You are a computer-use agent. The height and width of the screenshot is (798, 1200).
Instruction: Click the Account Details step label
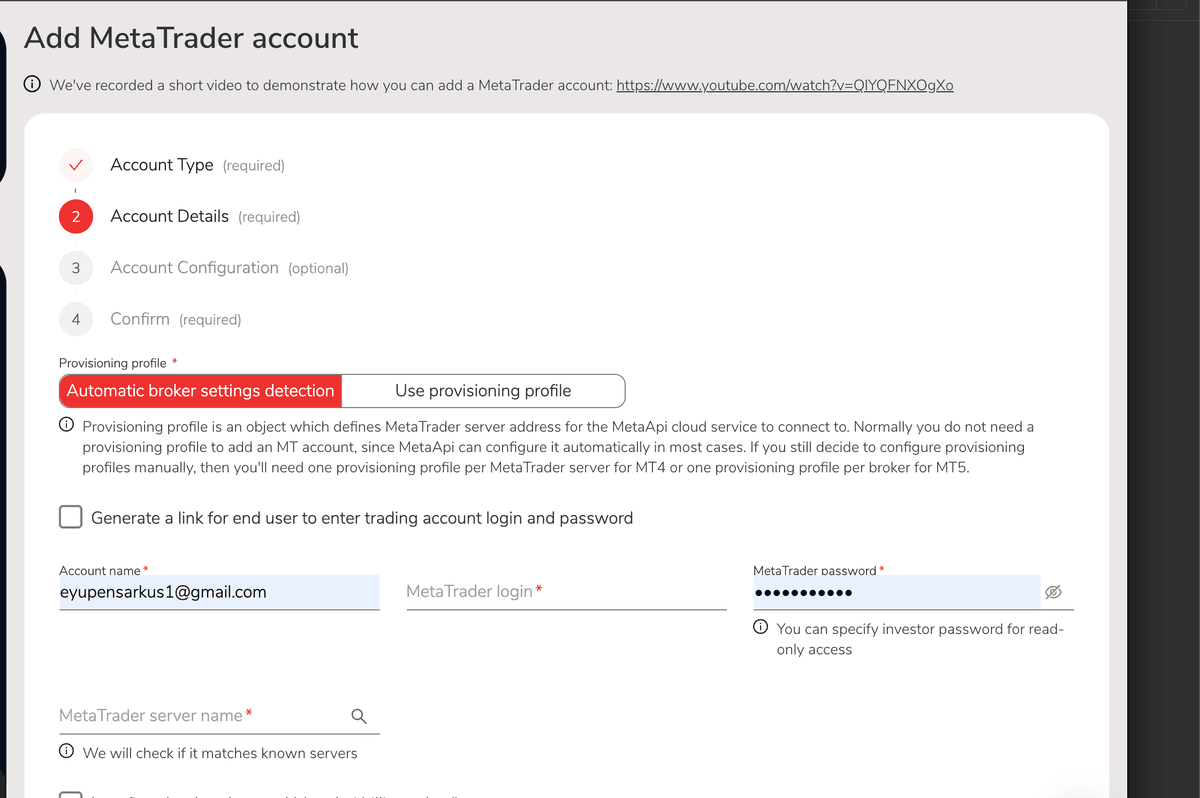(x=170, y=216)
